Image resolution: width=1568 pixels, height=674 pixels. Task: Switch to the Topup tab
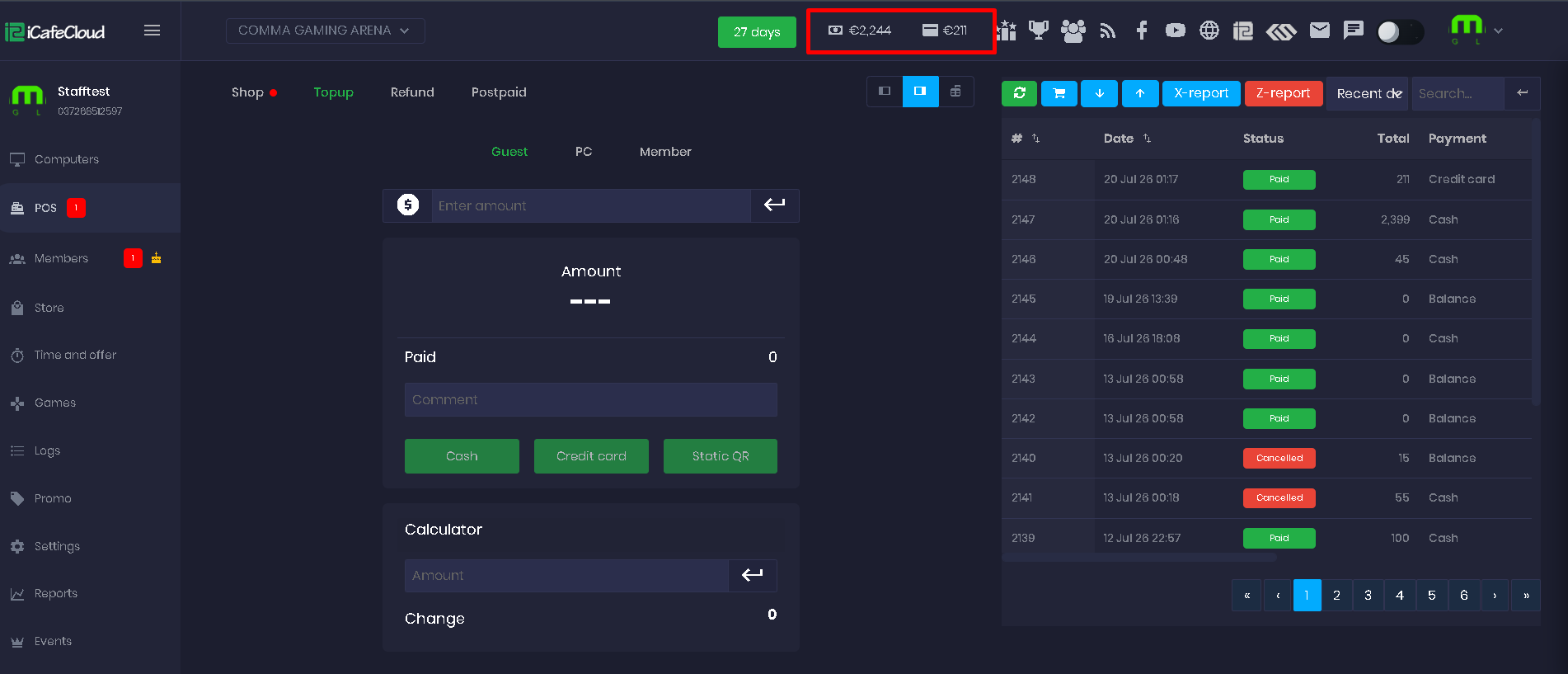334,92
